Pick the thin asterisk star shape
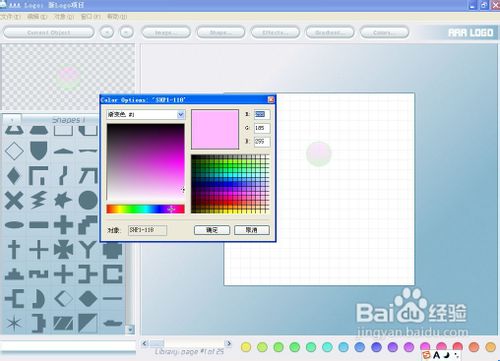500x361 pixels. (14, 323)
